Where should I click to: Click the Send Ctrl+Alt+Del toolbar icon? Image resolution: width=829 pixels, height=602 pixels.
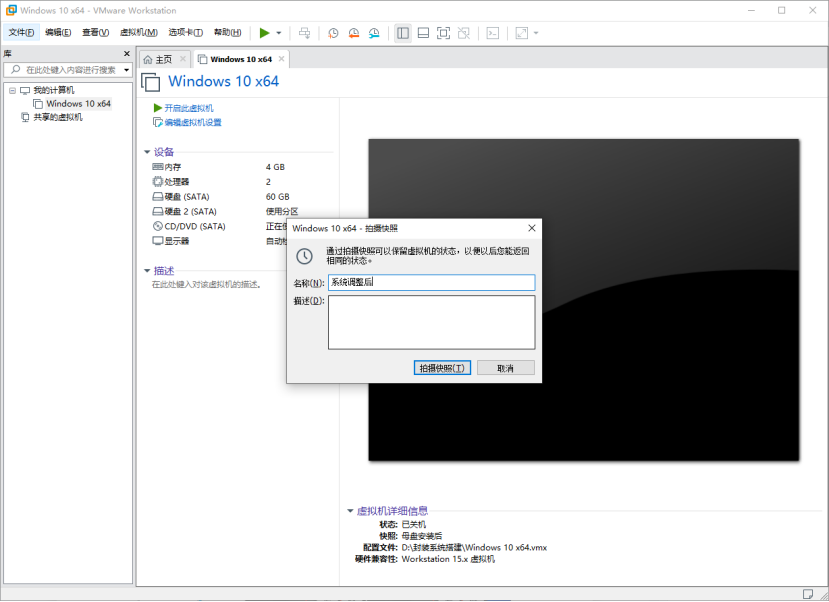click(x=305, y=33)
